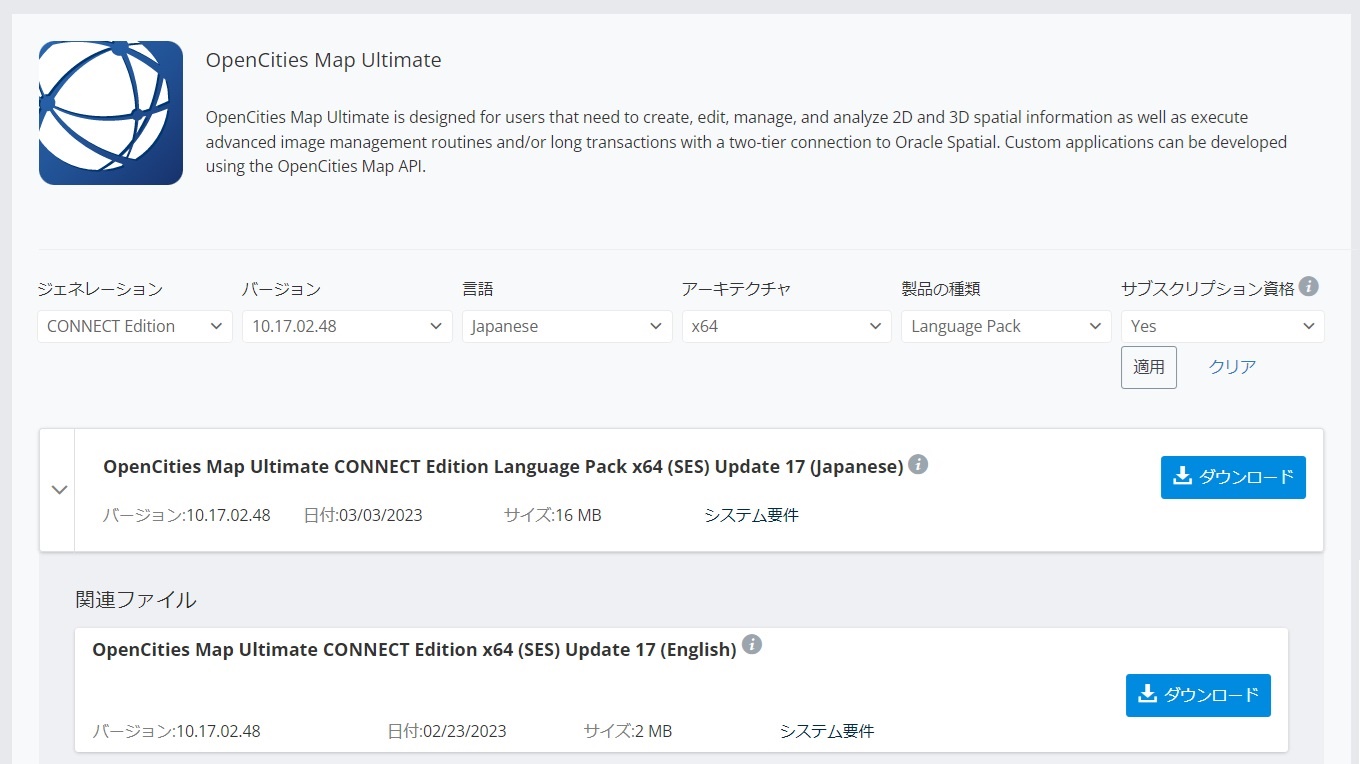The height and width of the screenshot is (764, 1360).
Task: Open the ジェネレーション dropdown showing CONNECT Edition
Action: [135, 326]
